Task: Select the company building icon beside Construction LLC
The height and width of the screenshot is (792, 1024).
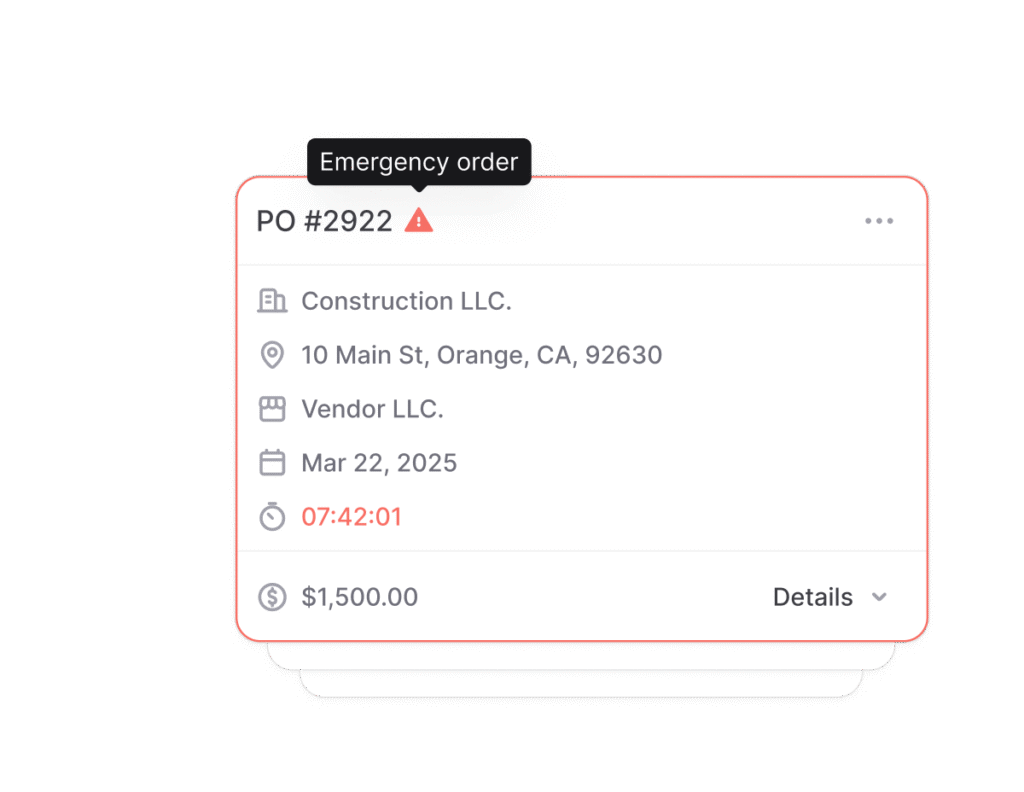Action: coord(272,300)
